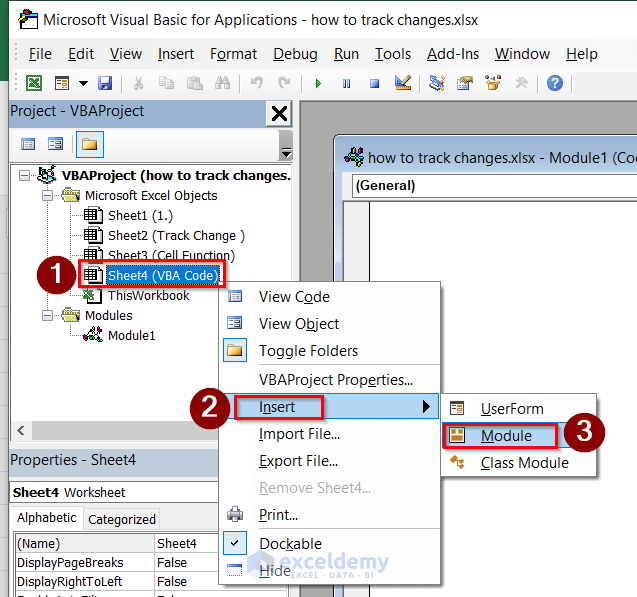Select Module in Insert submenu
Image resolution: width=637 pixels, height=597 pixels.
[518, 436]
